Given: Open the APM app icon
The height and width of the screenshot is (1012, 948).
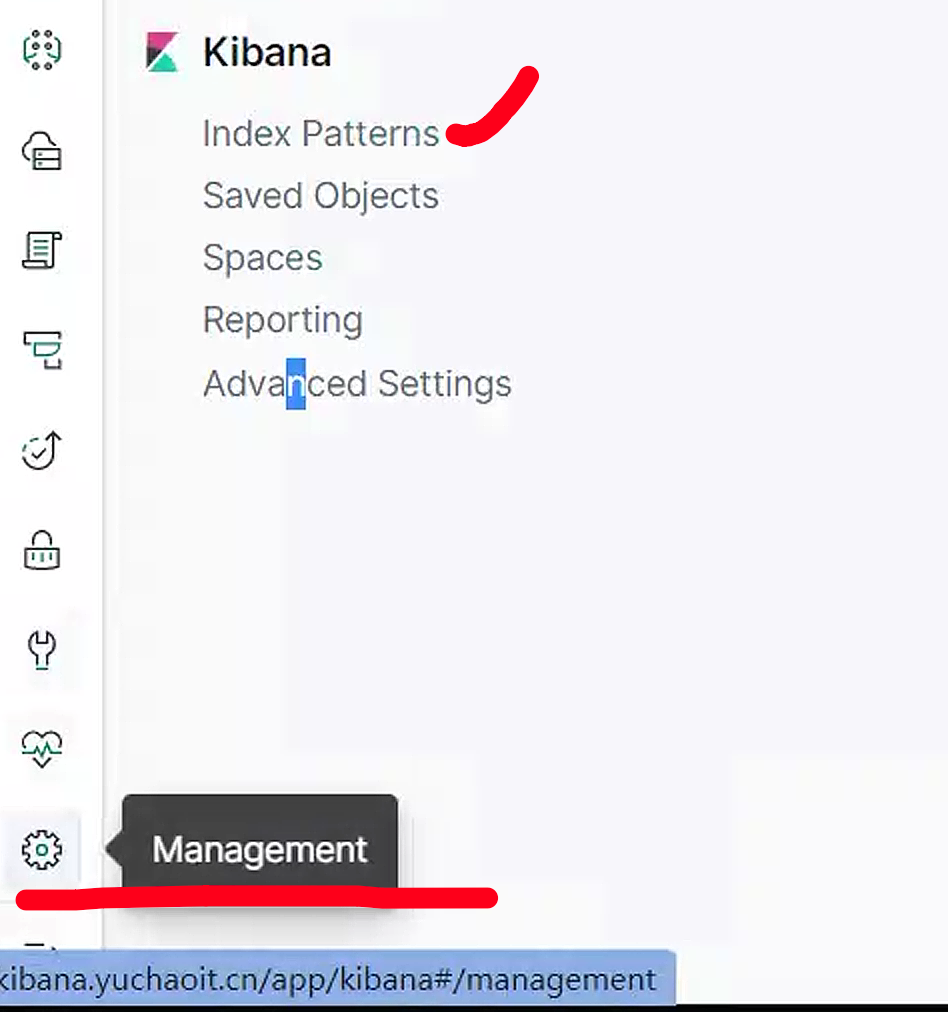Looking at the screenshot, I should pyautogui.click(x=42, y=350).
